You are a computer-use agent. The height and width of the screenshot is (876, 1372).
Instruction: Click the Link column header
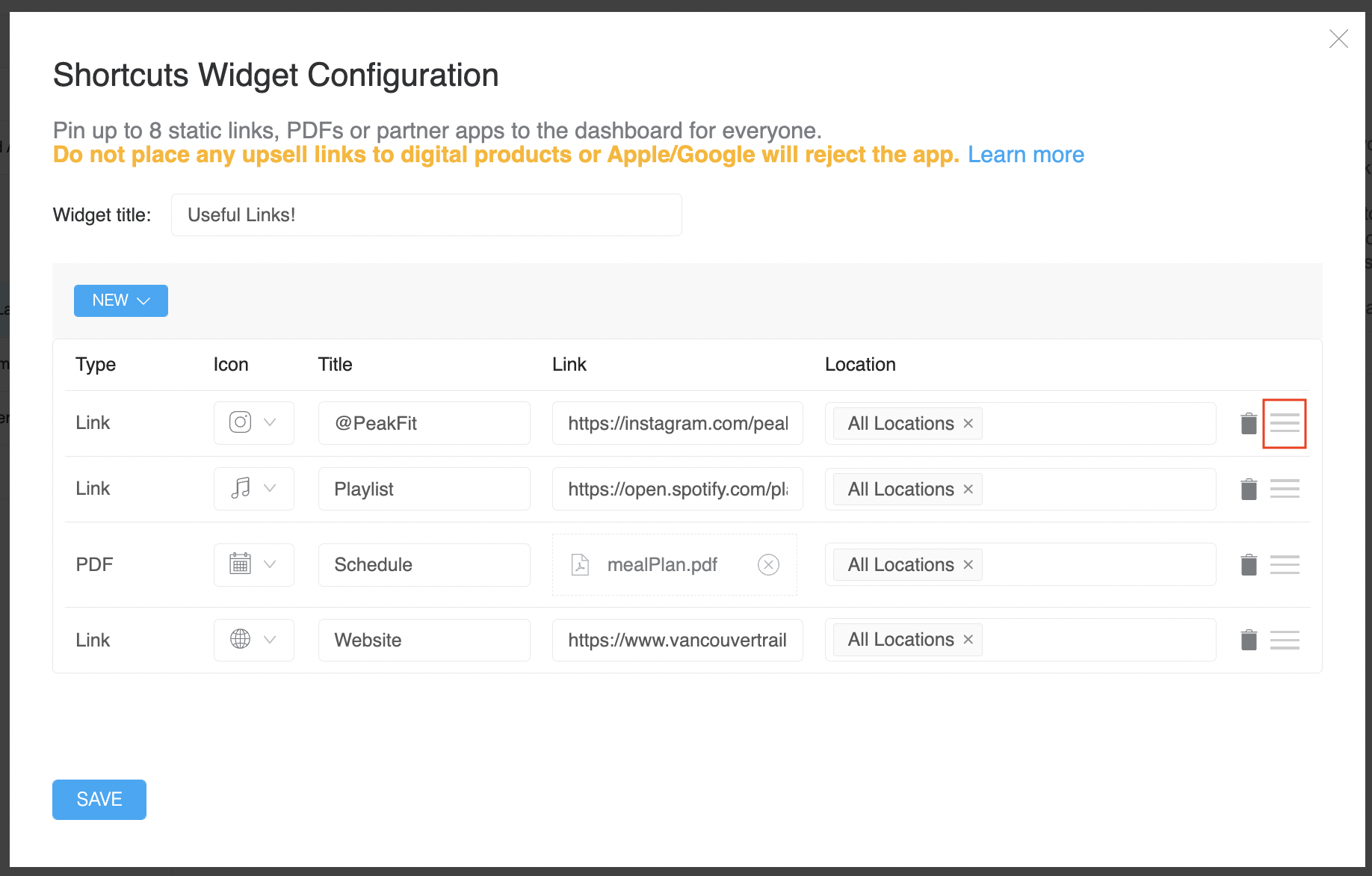(x=569, y=365)
